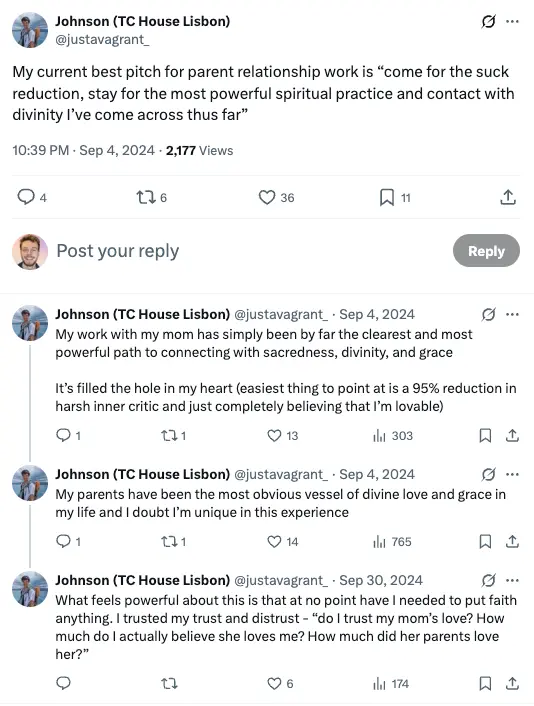Click the gray Reply button
This screenshot has width=534, height=706.
486,251
